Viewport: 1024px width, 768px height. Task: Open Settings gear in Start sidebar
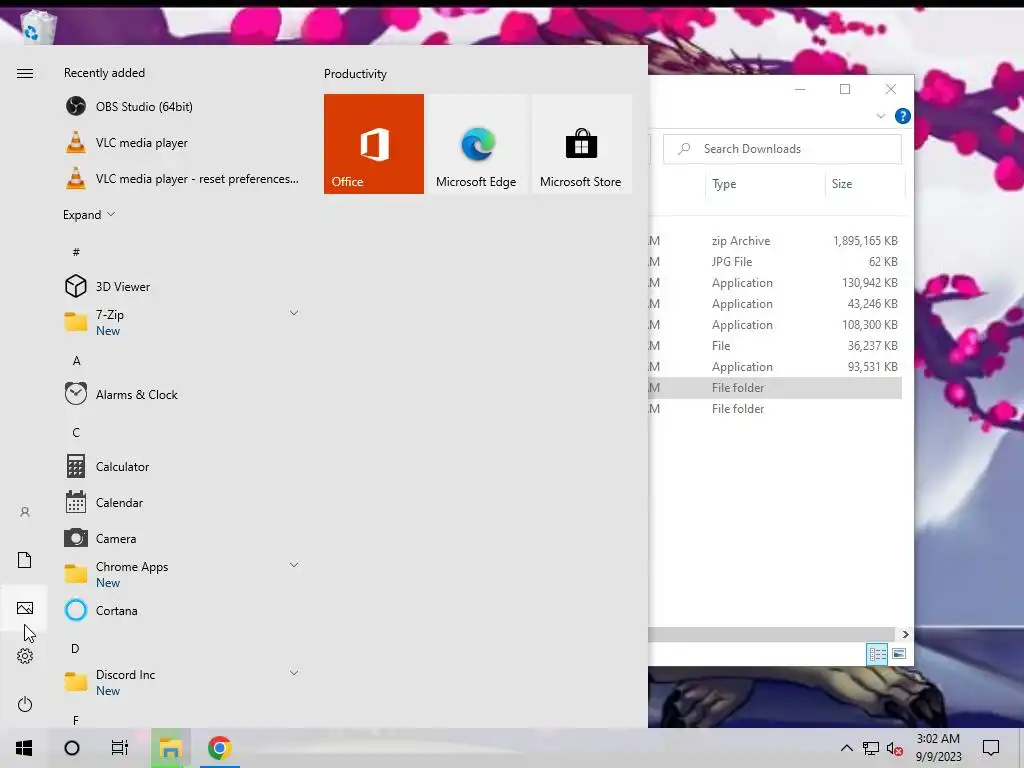click(25, 656)
